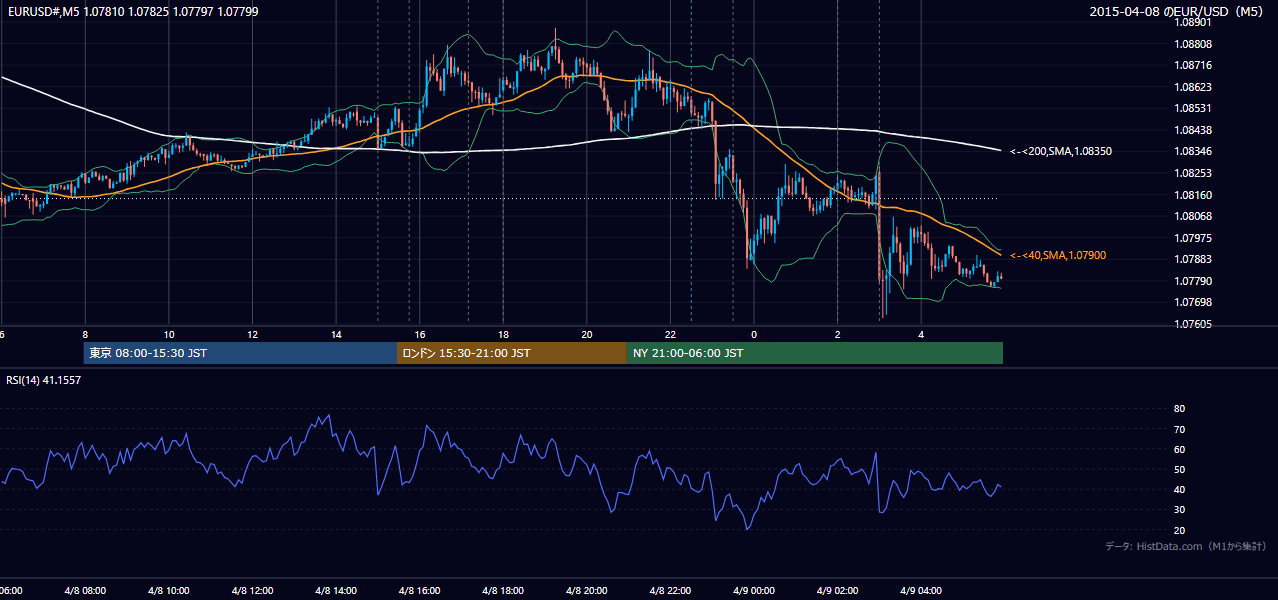This screenshot has height=600, width=1278.
Task: Click the 4/8 10:00 time axis label
Action: click(169, 590)
